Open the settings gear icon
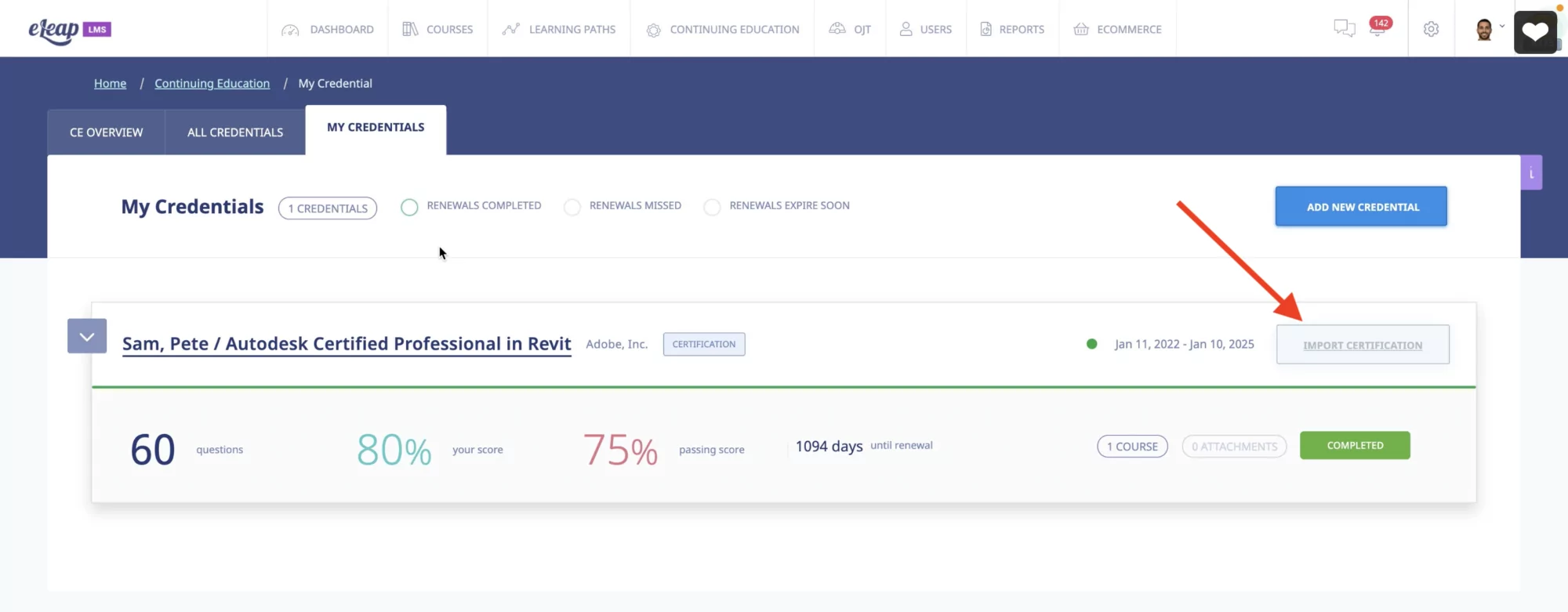The image size is (1568, 612). pos(1431,29)
